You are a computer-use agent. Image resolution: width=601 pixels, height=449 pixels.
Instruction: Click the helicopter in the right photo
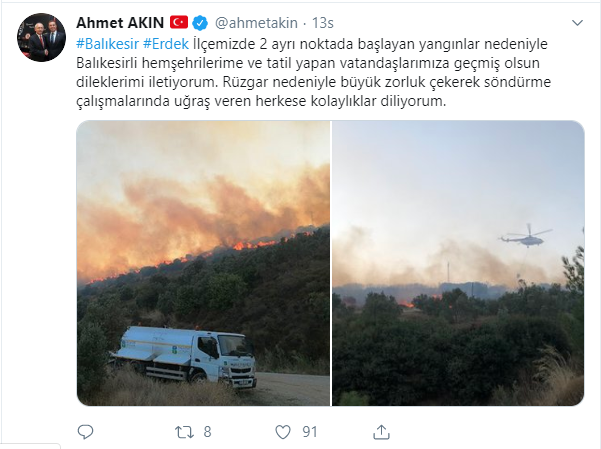pyautogui.click(x=525, y=236)
